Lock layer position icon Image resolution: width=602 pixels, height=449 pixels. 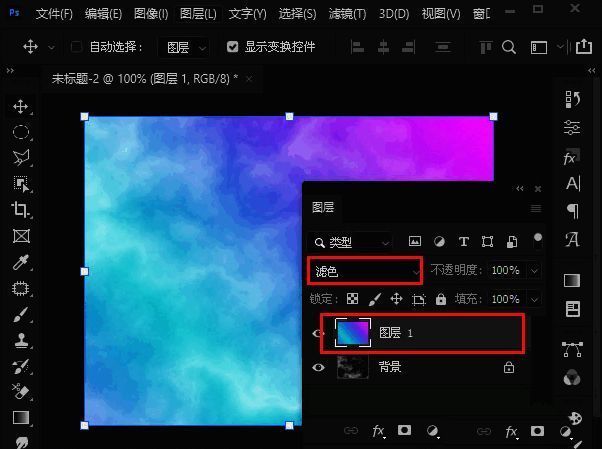tap(396, 298)
